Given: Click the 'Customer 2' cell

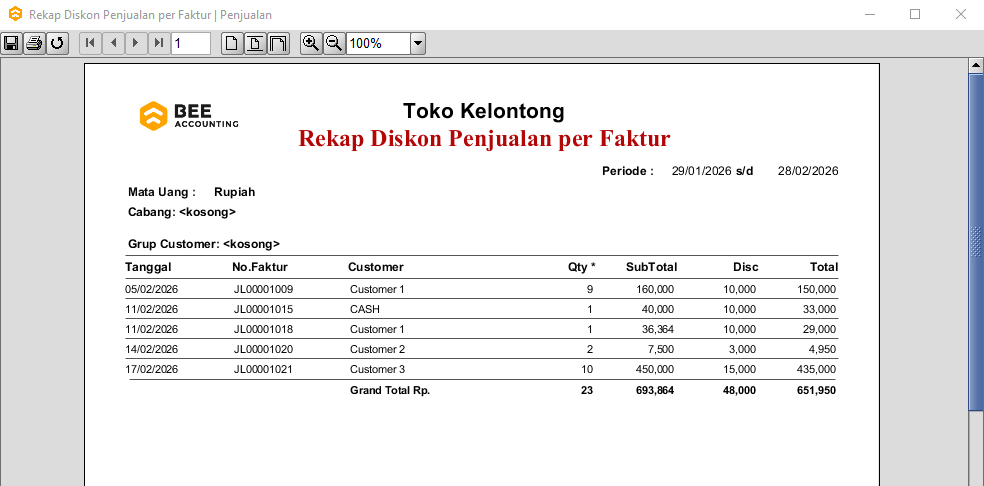Looking at the screenshot, I should (378, 349).
